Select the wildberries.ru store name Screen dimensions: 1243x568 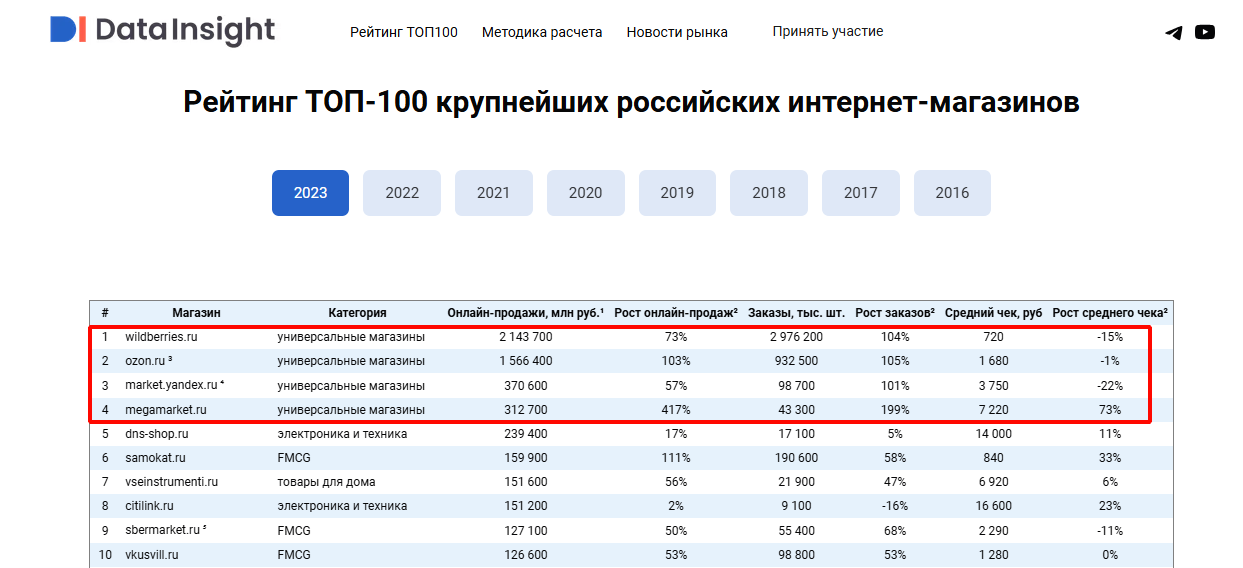click(x=161, y=337)
